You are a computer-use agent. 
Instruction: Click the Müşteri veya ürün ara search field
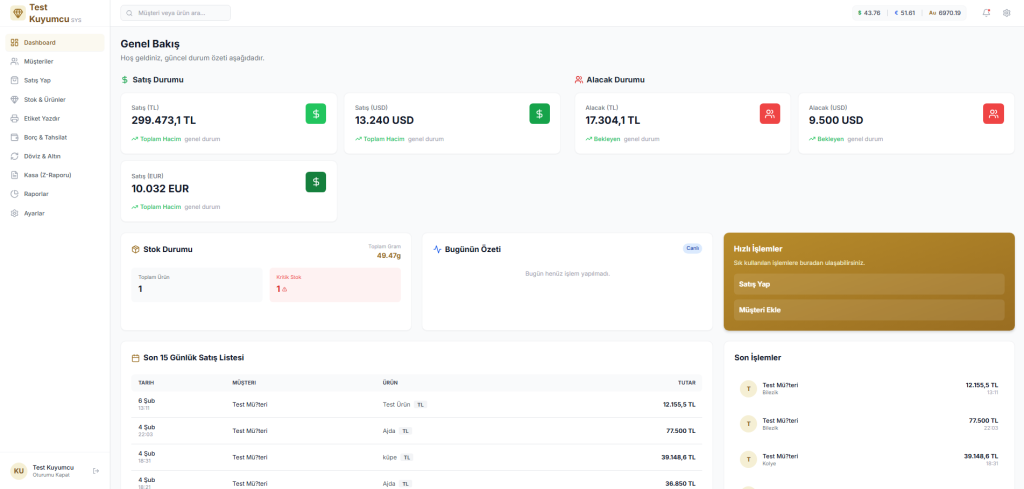pos(175,13)
